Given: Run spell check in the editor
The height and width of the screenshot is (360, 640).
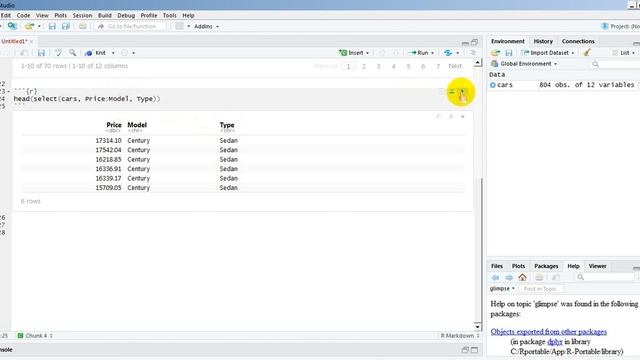Looking at the screenshot, I should 58,53.
